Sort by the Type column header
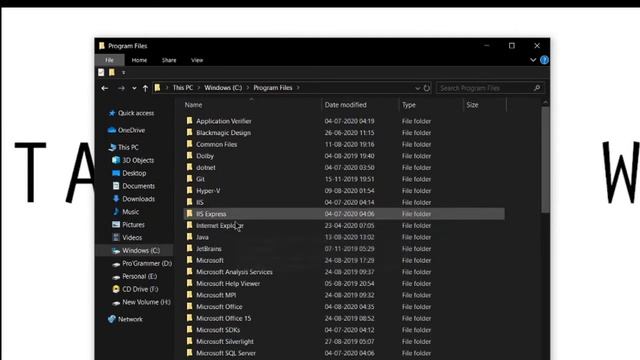 409,105
